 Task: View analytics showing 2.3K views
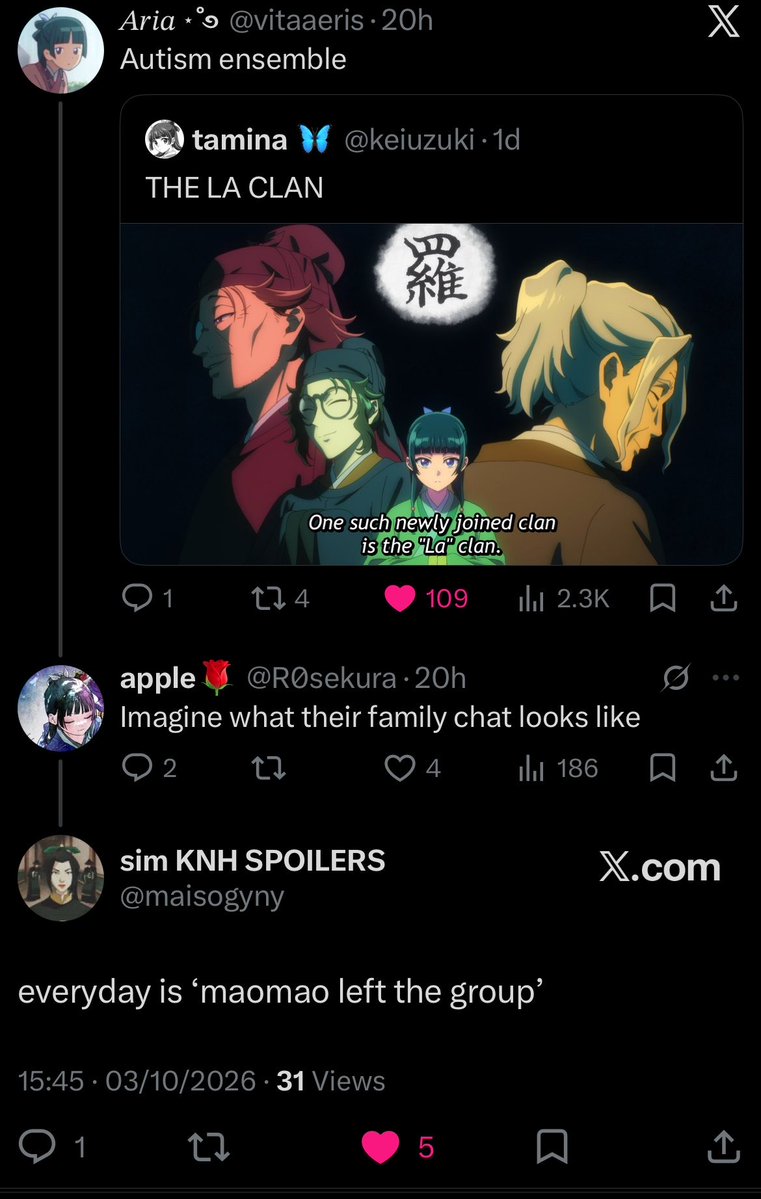pos(564,598)
